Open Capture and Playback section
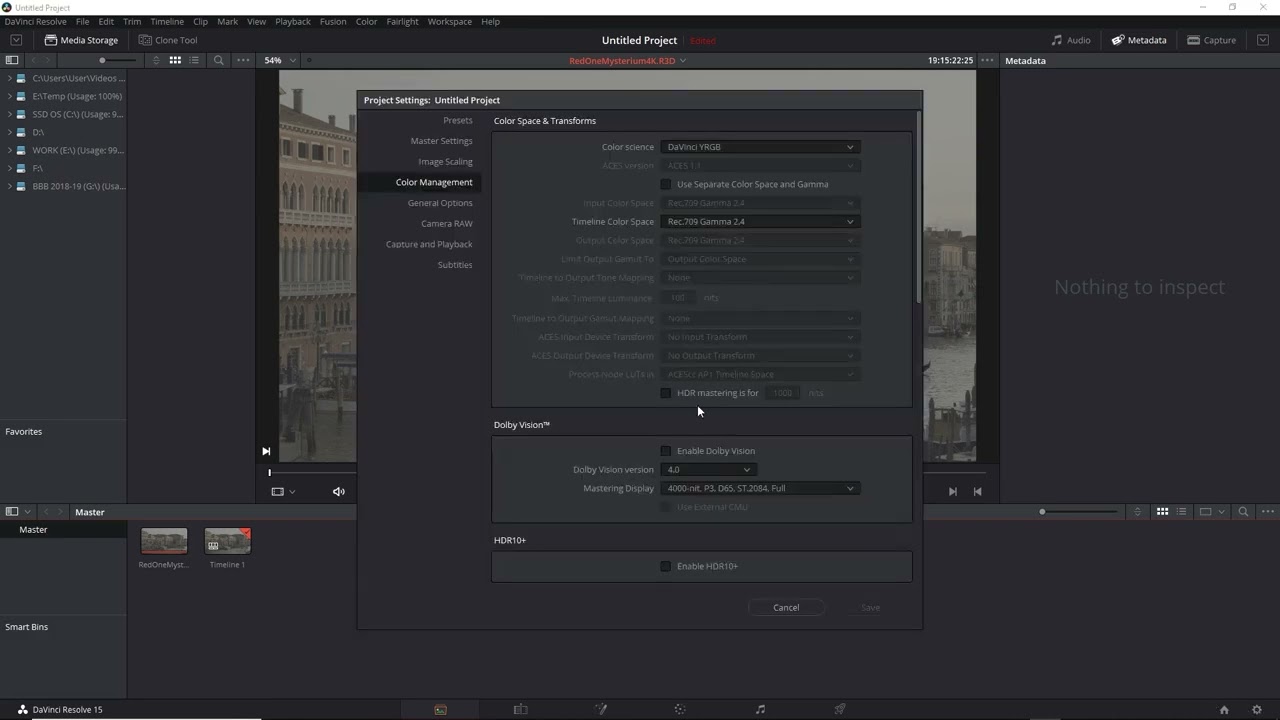This screenshot has width=1280, height=720. click(429, 245)
